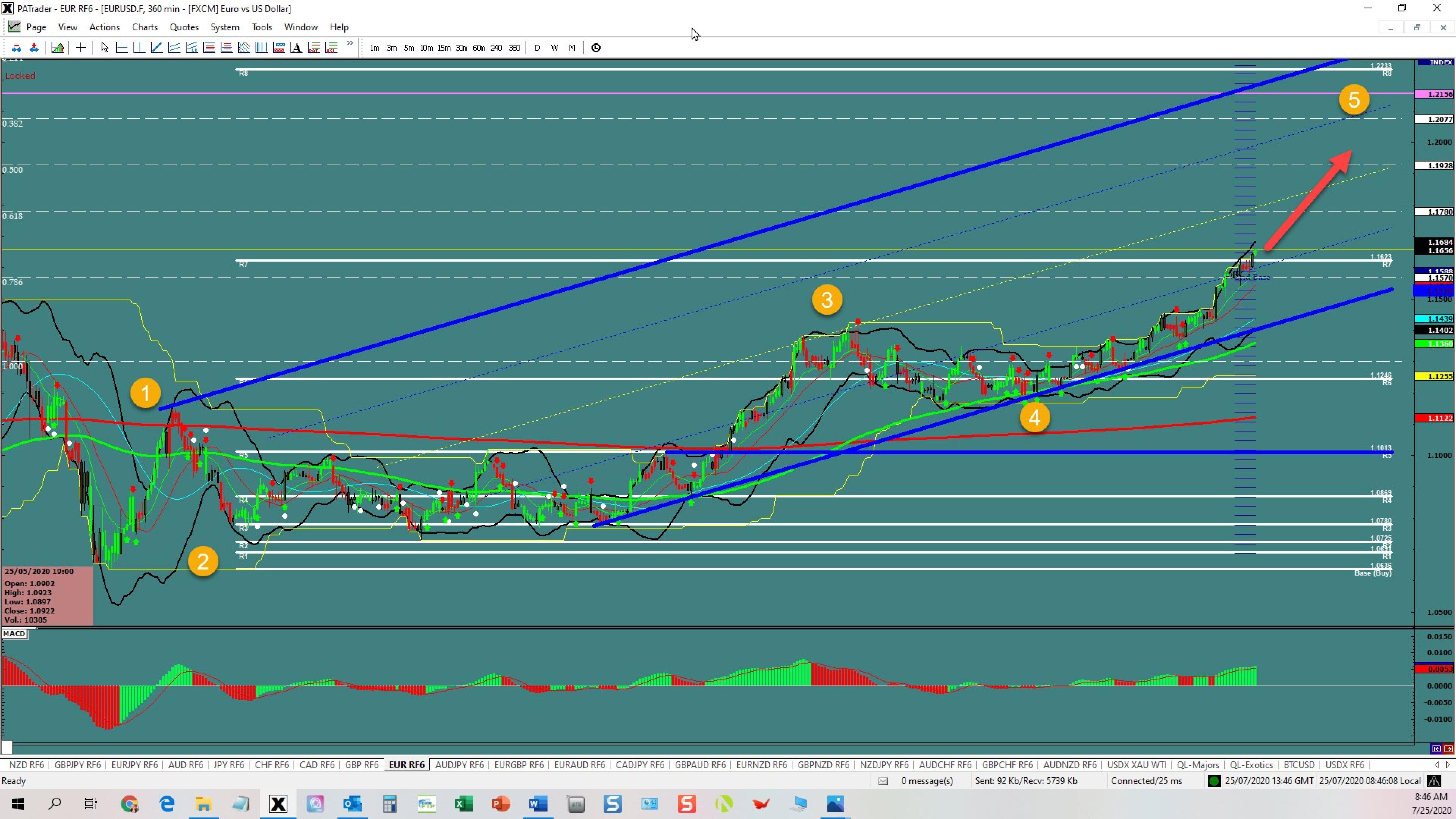Viewport: 1456px width, 819px height.
Task: Switch chart to Weekly (W) timeframe
Action: [554, 48]
